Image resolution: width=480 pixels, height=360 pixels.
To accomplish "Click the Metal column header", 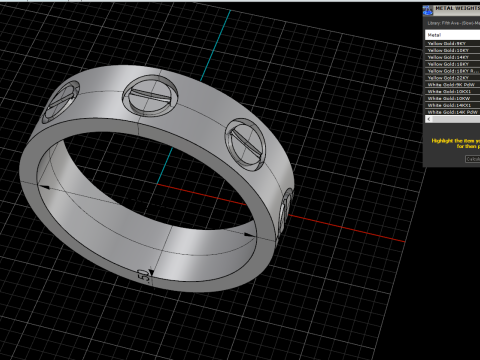I will click(452, 35).
